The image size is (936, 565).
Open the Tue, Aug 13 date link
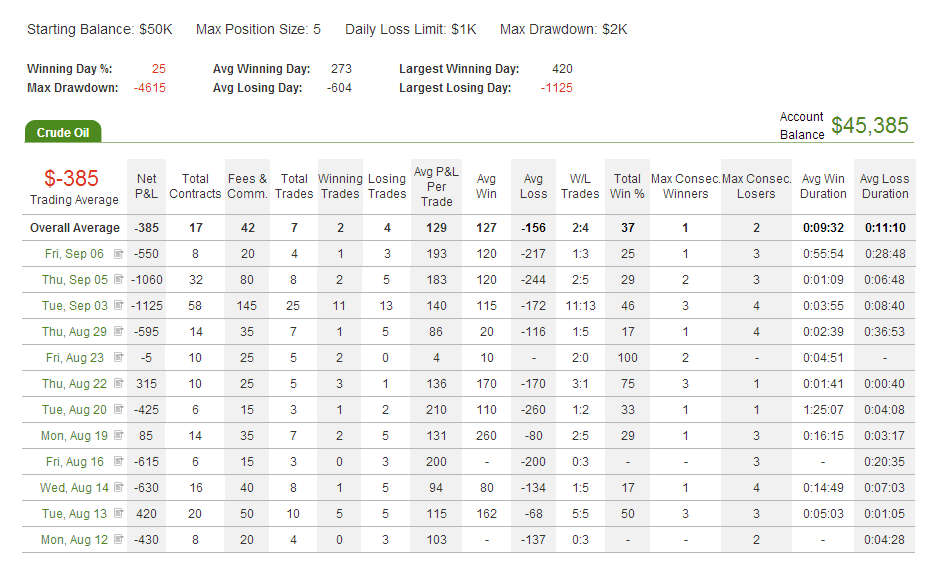point(74,514)
